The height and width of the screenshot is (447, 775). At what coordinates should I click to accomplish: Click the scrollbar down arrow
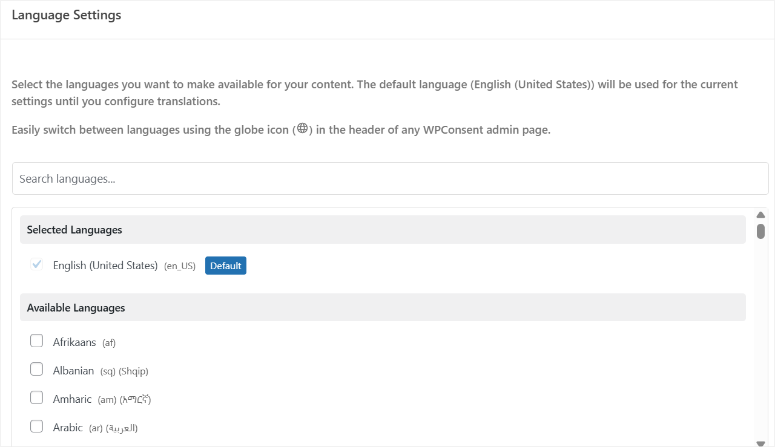click(x=761, y=444)
